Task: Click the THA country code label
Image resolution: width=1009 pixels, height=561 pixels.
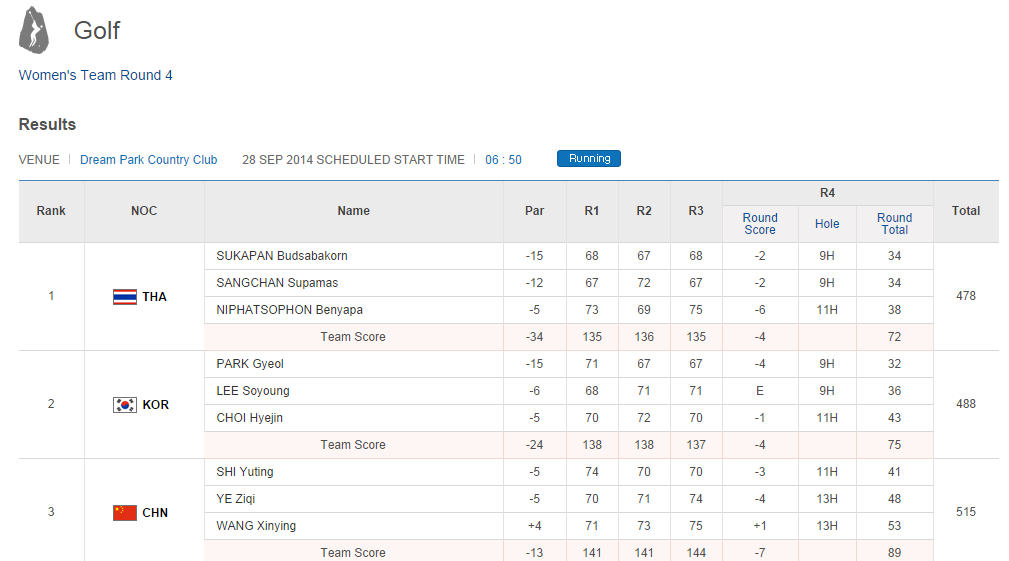Action: point(155,297)
